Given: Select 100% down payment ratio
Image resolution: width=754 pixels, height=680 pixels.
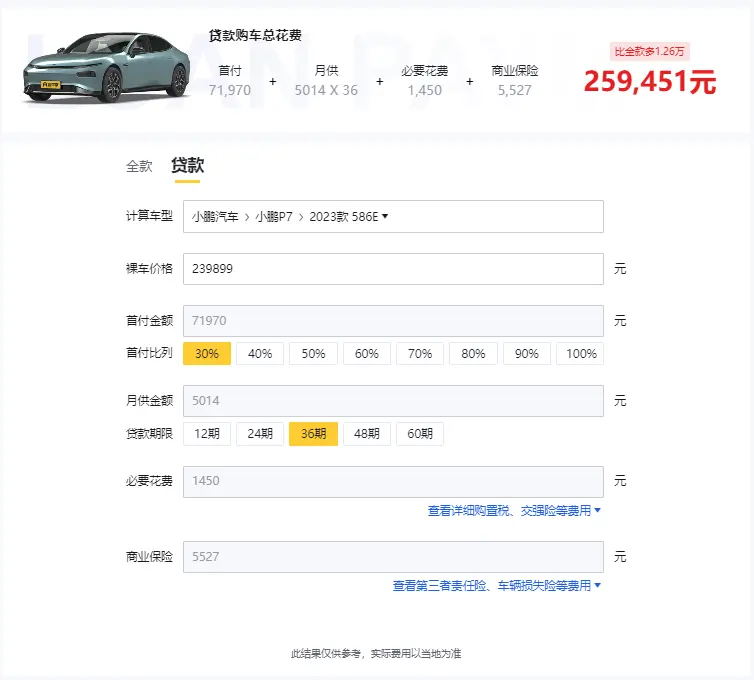Looking at the screenshot, I should coord(581,354).
